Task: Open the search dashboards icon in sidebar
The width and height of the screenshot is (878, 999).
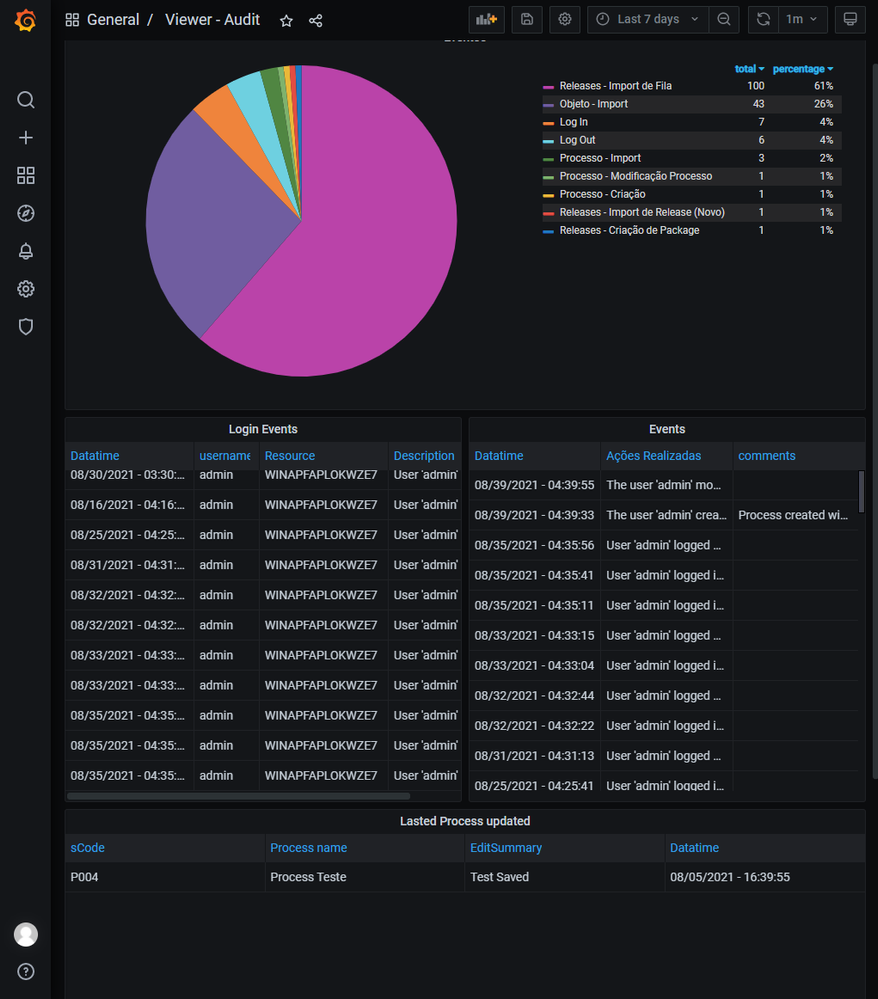Action: pos(26,100)
